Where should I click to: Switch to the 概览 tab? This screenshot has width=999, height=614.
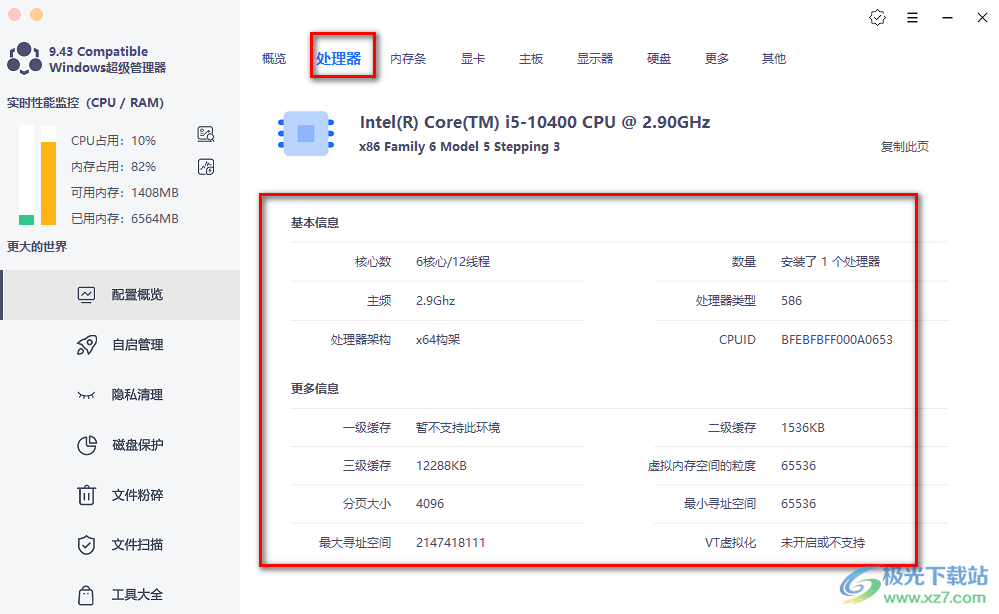(274, 59)
